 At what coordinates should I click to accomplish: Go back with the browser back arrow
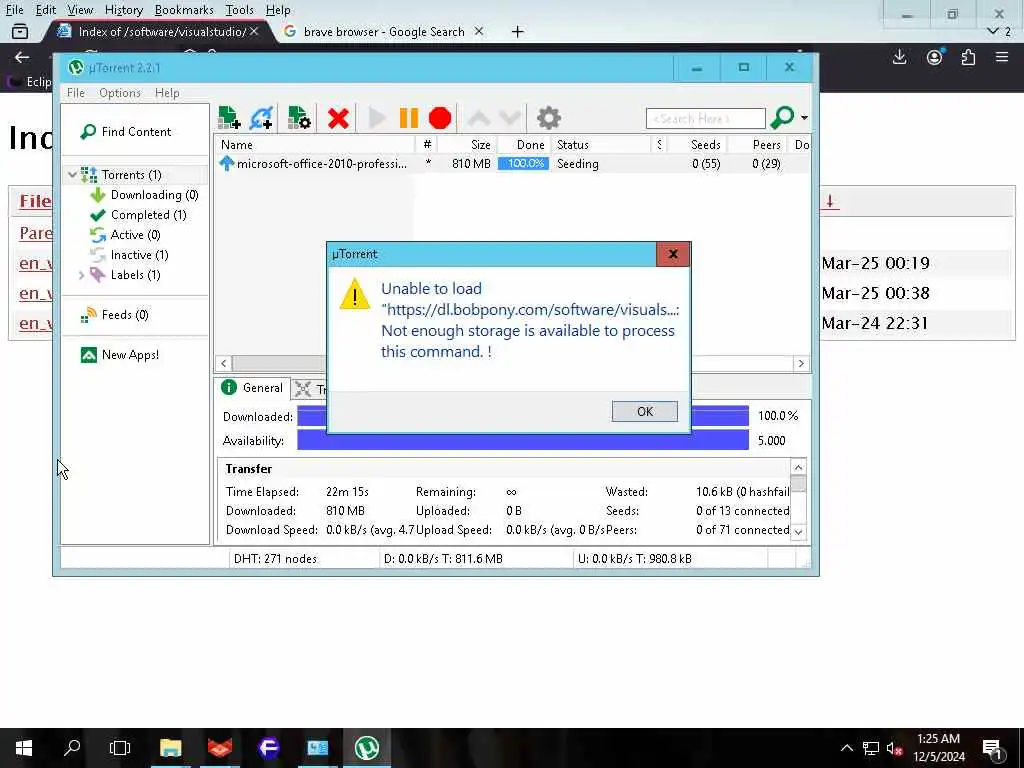22,57
